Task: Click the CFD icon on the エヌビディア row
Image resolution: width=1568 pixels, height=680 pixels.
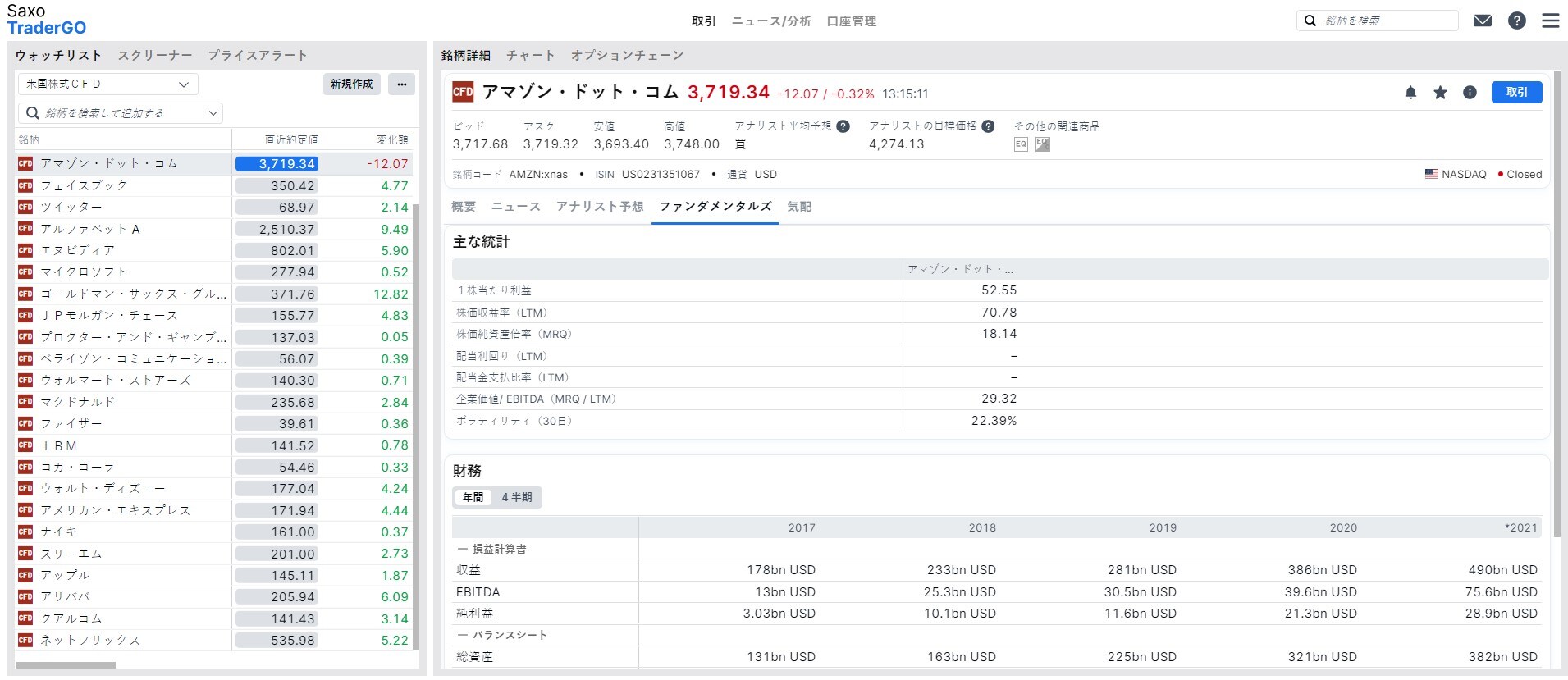Action: 25,250
